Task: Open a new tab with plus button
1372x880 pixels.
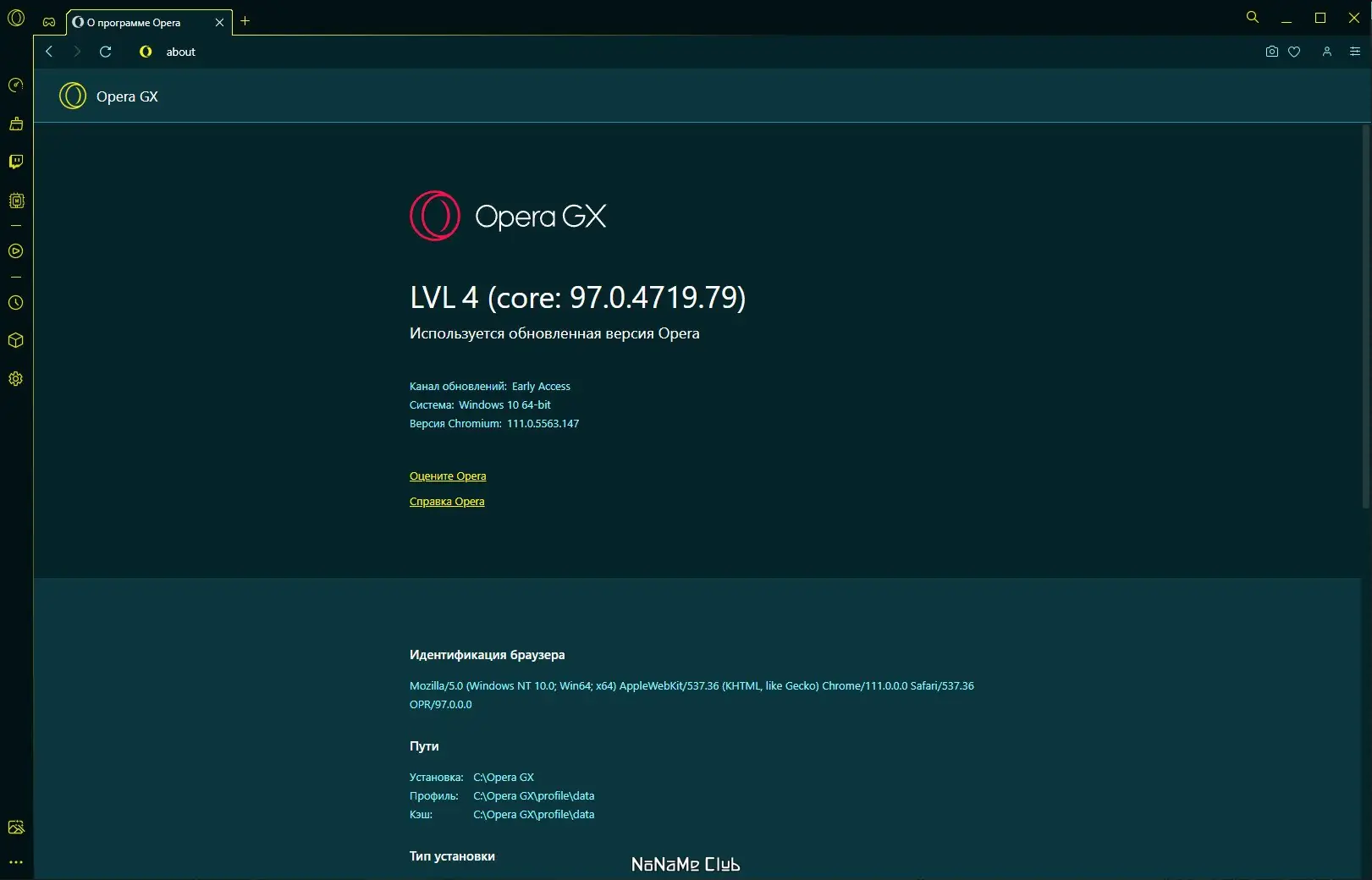Action: tap(245, 21)
